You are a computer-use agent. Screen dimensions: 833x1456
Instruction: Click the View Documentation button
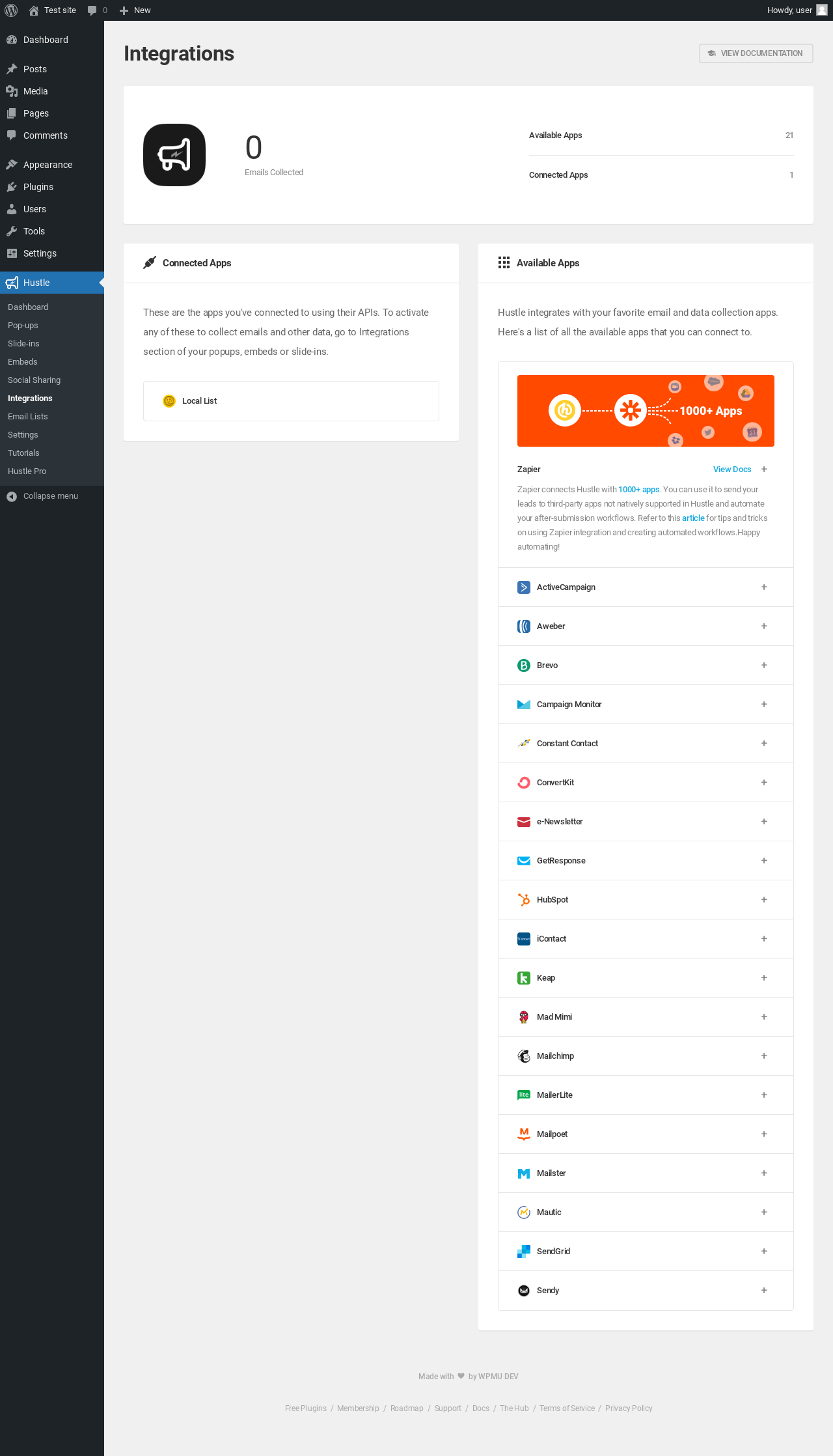point(756,53)
